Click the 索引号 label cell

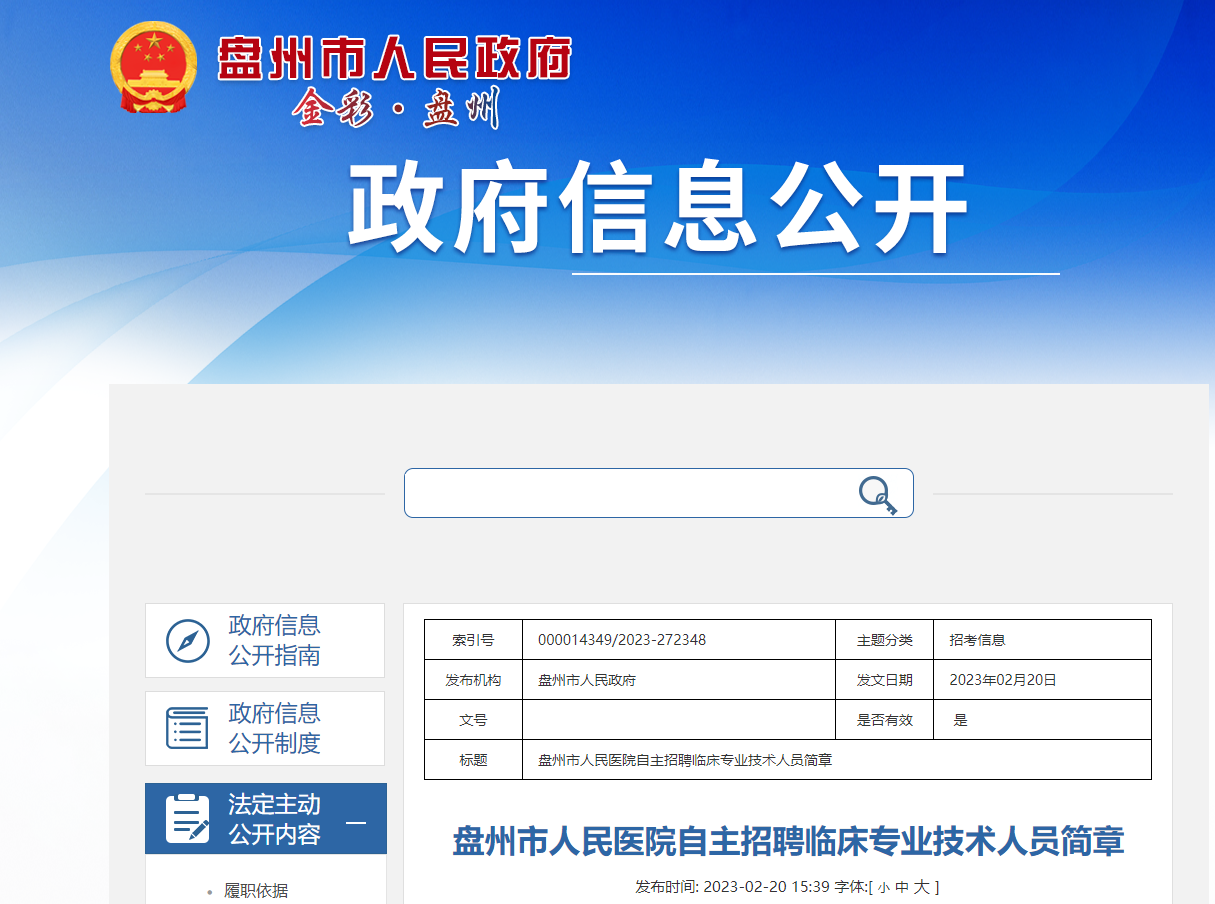473,640
